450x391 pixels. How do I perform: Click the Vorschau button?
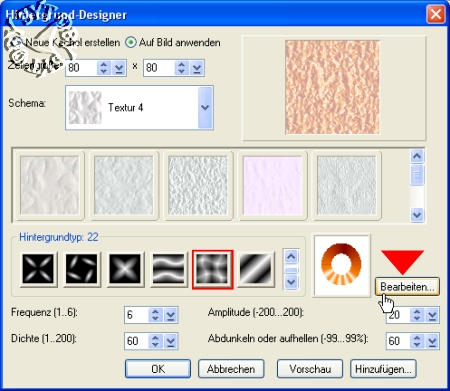point(310,369)
